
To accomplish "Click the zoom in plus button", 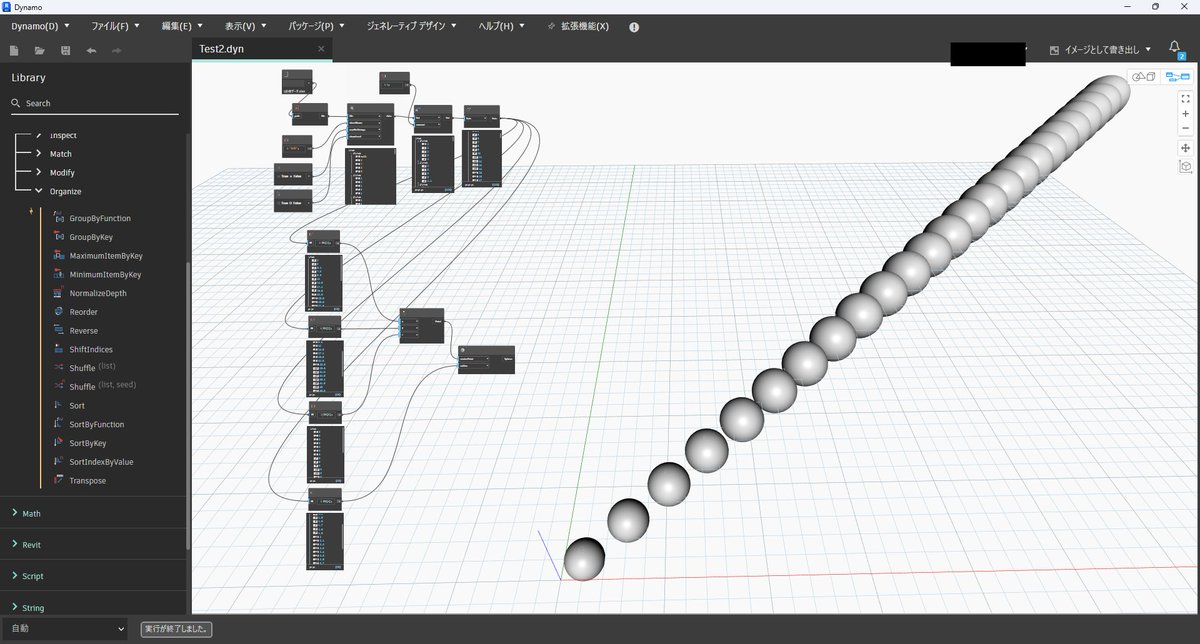I will 1185,113.
